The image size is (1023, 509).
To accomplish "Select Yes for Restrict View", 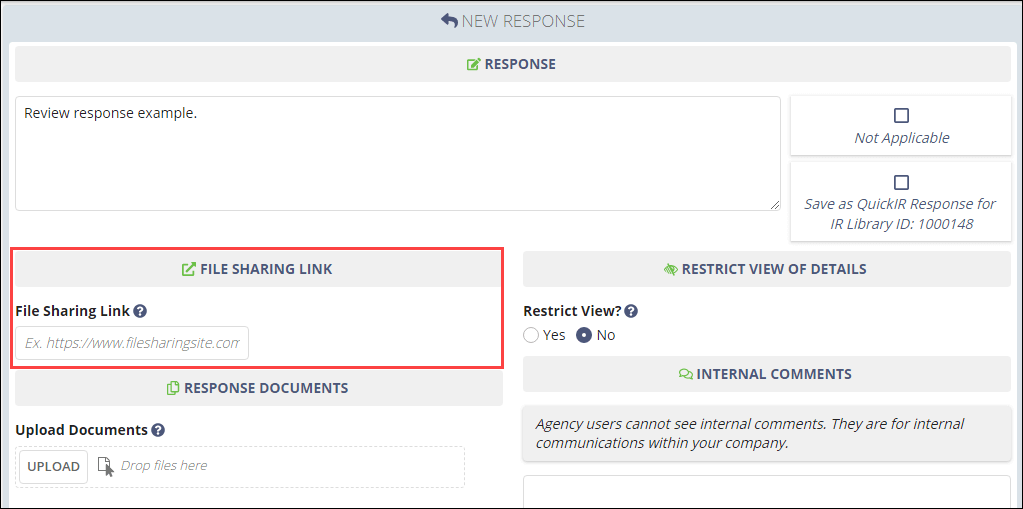I will tap(531, 335).
